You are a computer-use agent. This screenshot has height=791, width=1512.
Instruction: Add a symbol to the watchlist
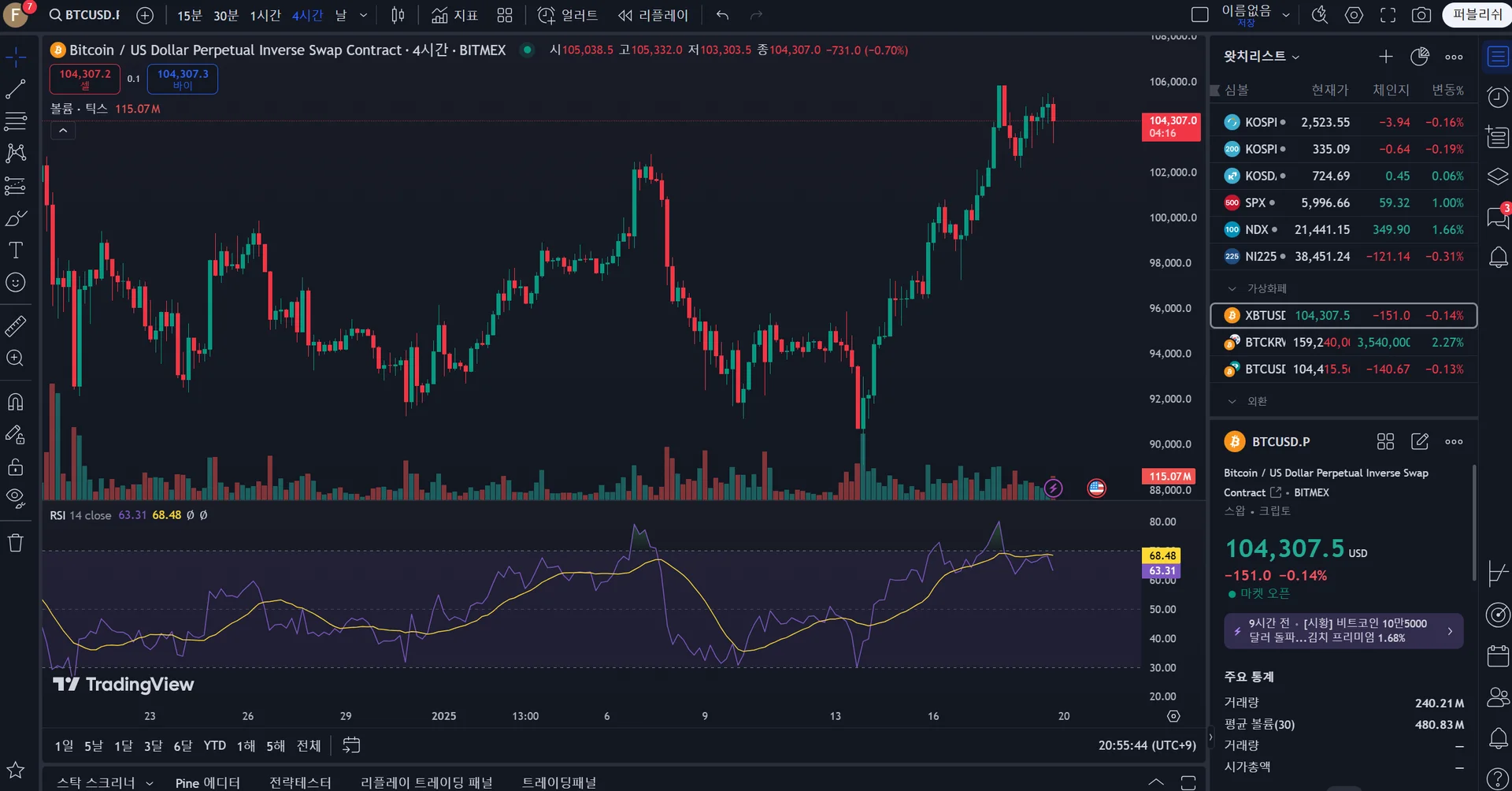1386,57
